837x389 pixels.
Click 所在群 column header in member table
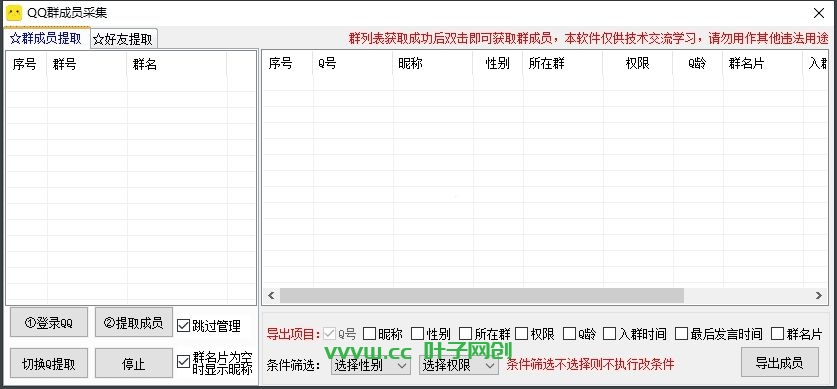[x=563, y=63]
